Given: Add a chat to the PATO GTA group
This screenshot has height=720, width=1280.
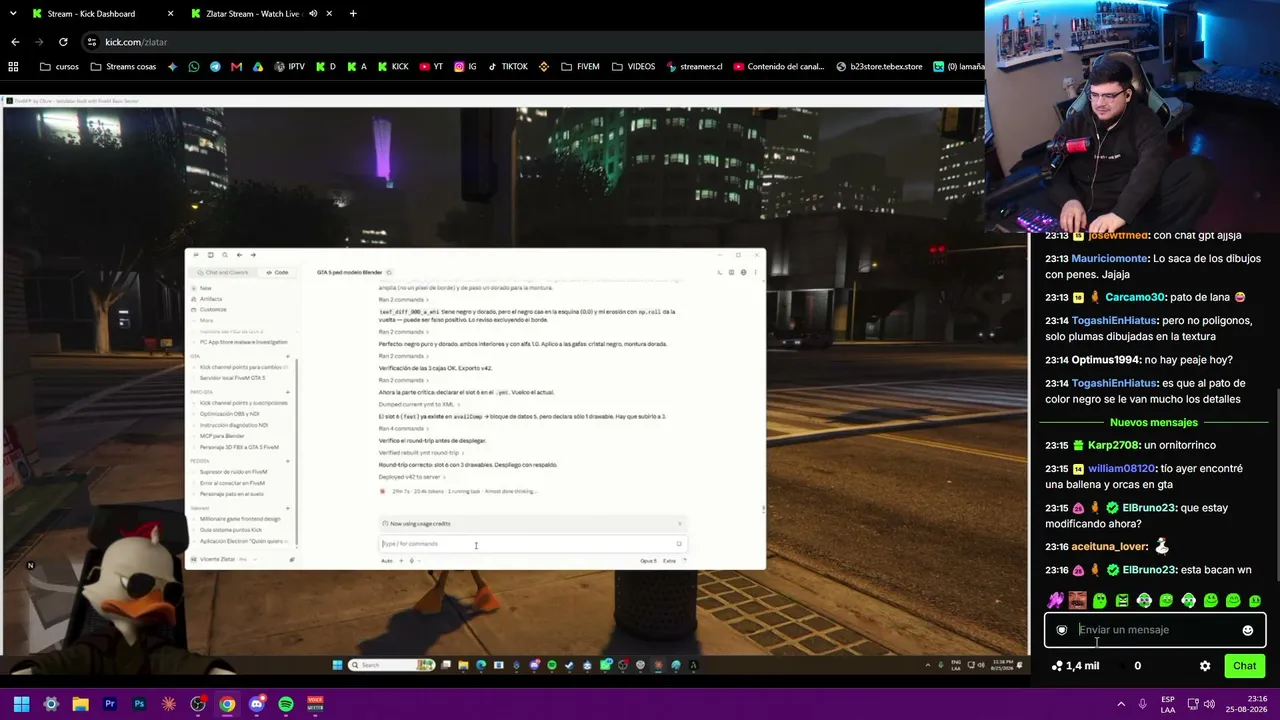Looking at the screenshot, I should coord(288,391).
